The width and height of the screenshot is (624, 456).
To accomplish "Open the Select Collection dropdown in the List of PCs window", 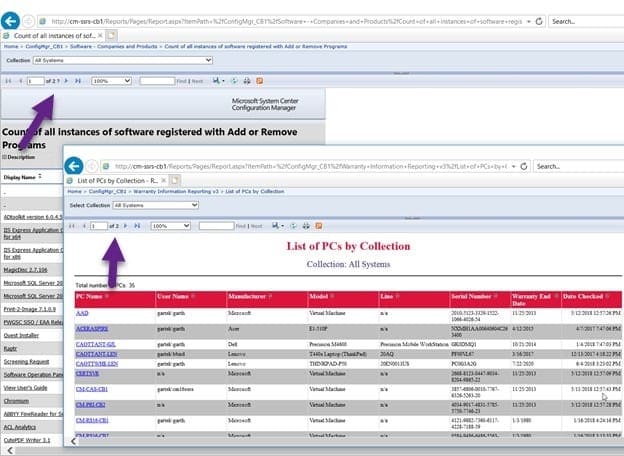I will (x=156, y=205).
